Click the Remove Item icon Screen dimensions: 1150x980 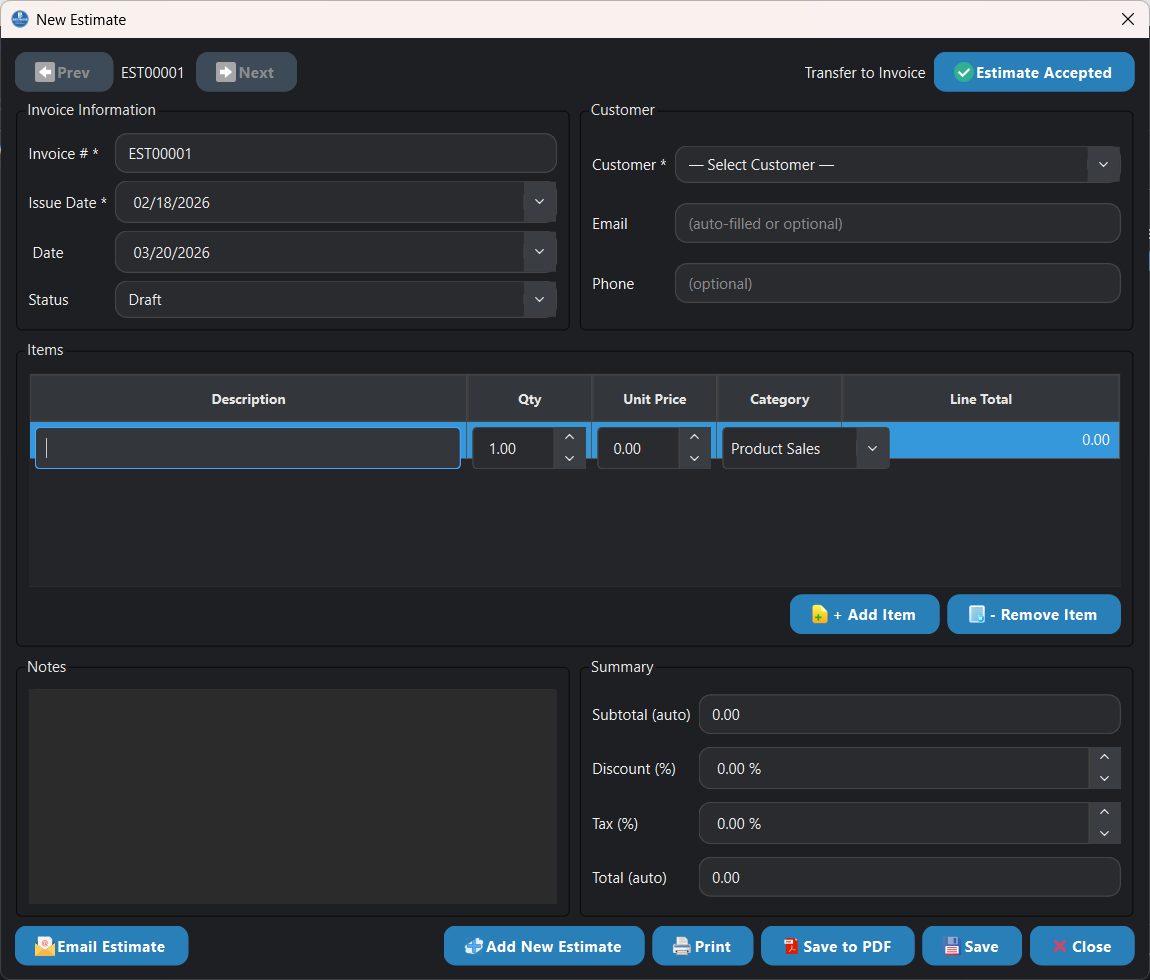(x=978, y=614)
